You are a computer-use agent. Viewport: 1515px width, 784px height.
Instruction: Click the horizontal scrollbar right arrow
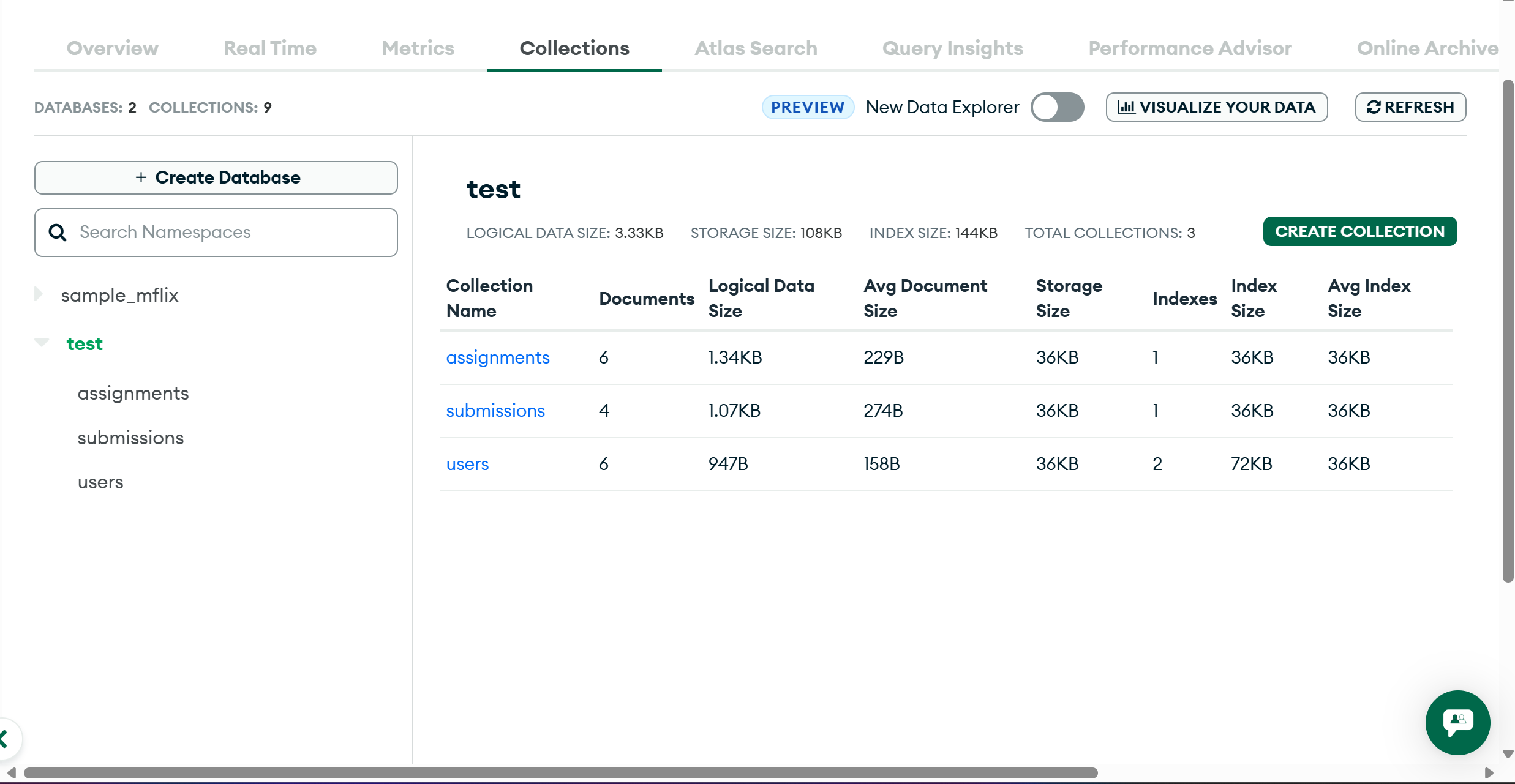[1489, 773]
